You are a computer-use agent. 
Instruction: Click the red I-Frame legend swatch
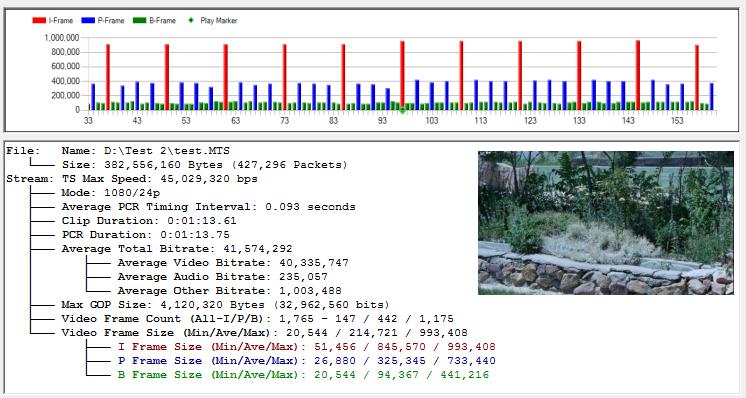tap(39, 20)
